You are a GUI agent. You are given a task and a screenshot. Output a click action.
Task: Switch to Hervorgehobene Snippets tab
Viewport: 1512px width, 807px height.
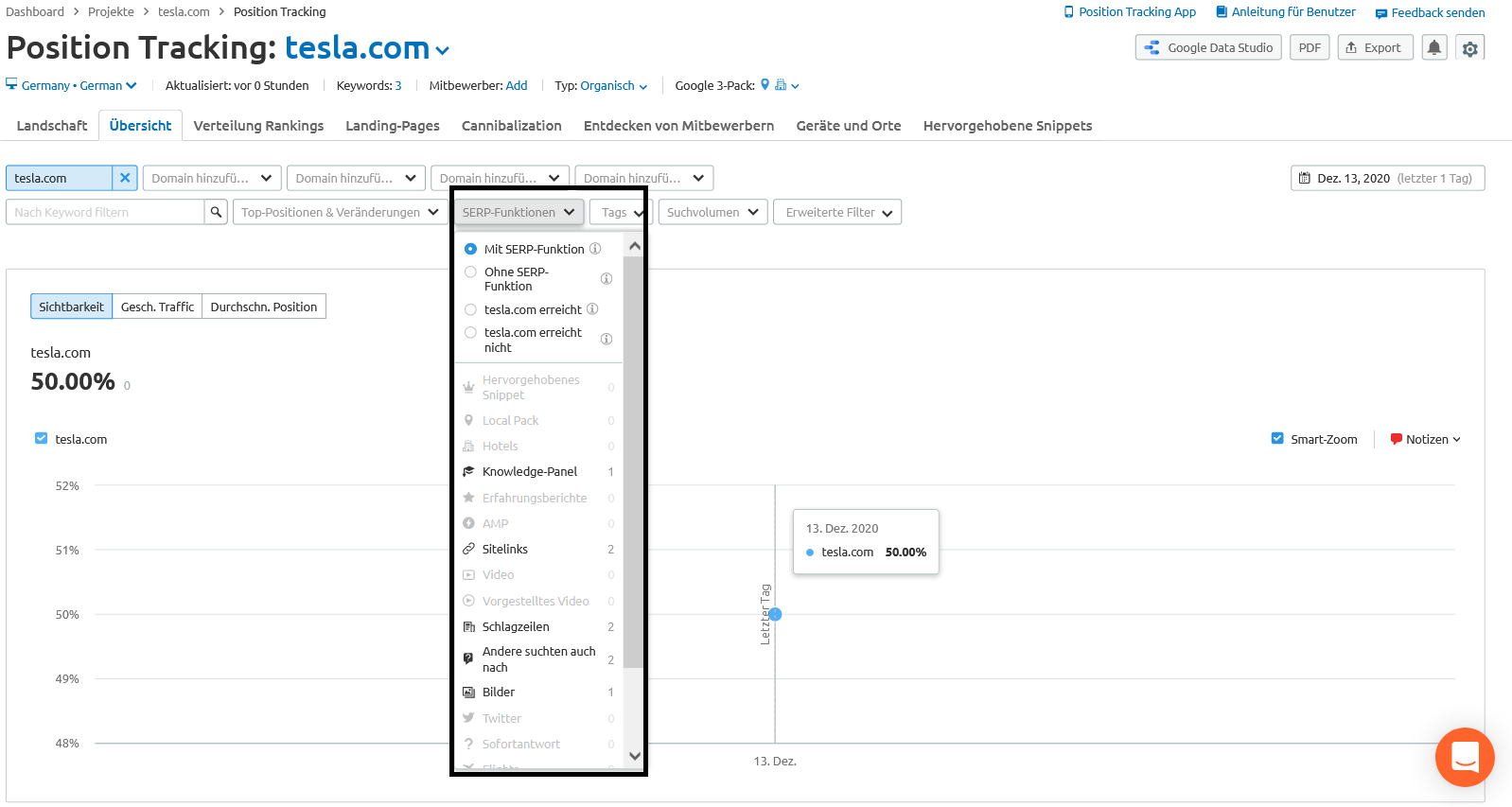(x=1008, y=125)
